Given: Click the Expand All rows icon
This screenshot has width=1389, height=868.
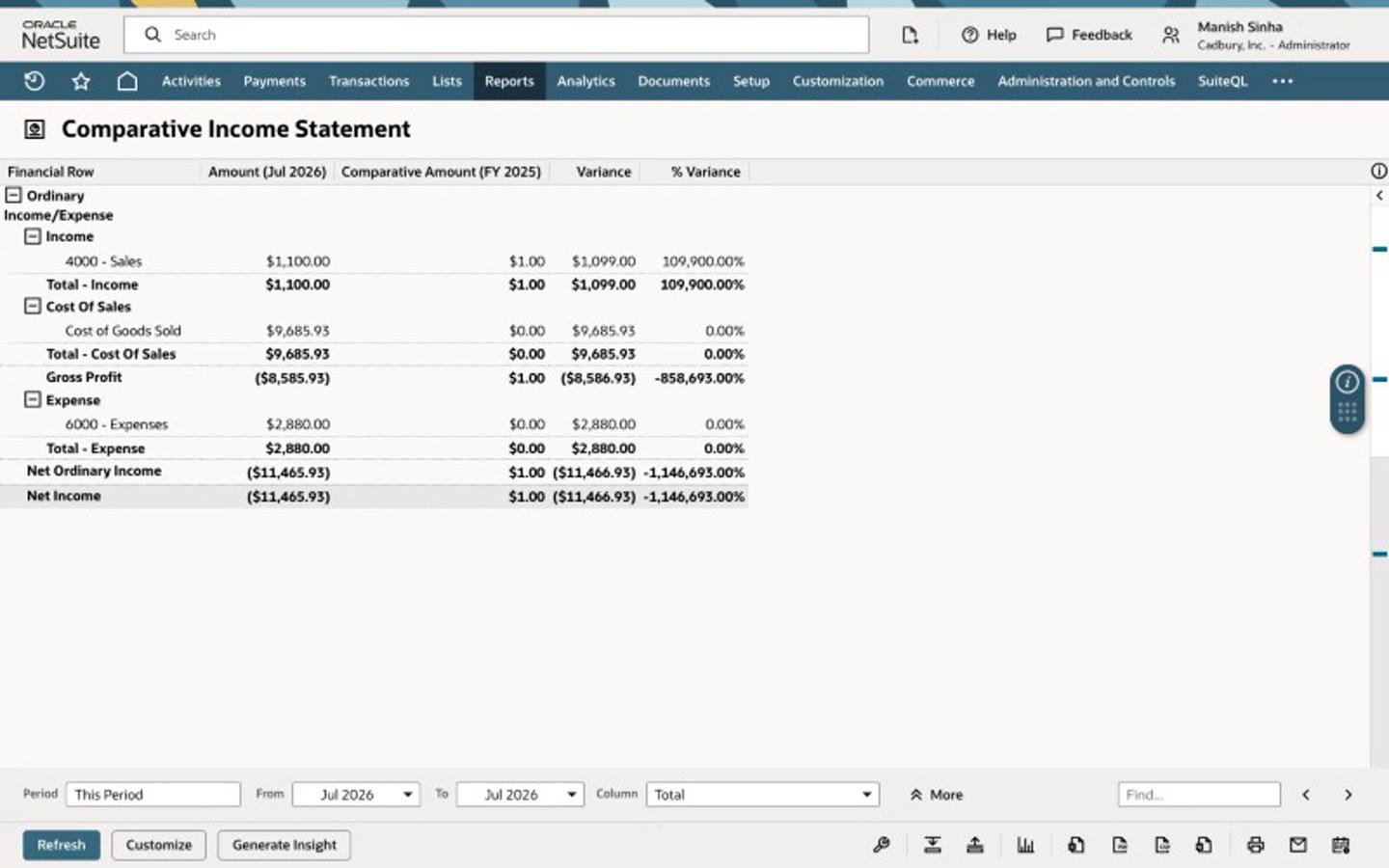Looking at the screenshot, I should click(x=975, y=845).
